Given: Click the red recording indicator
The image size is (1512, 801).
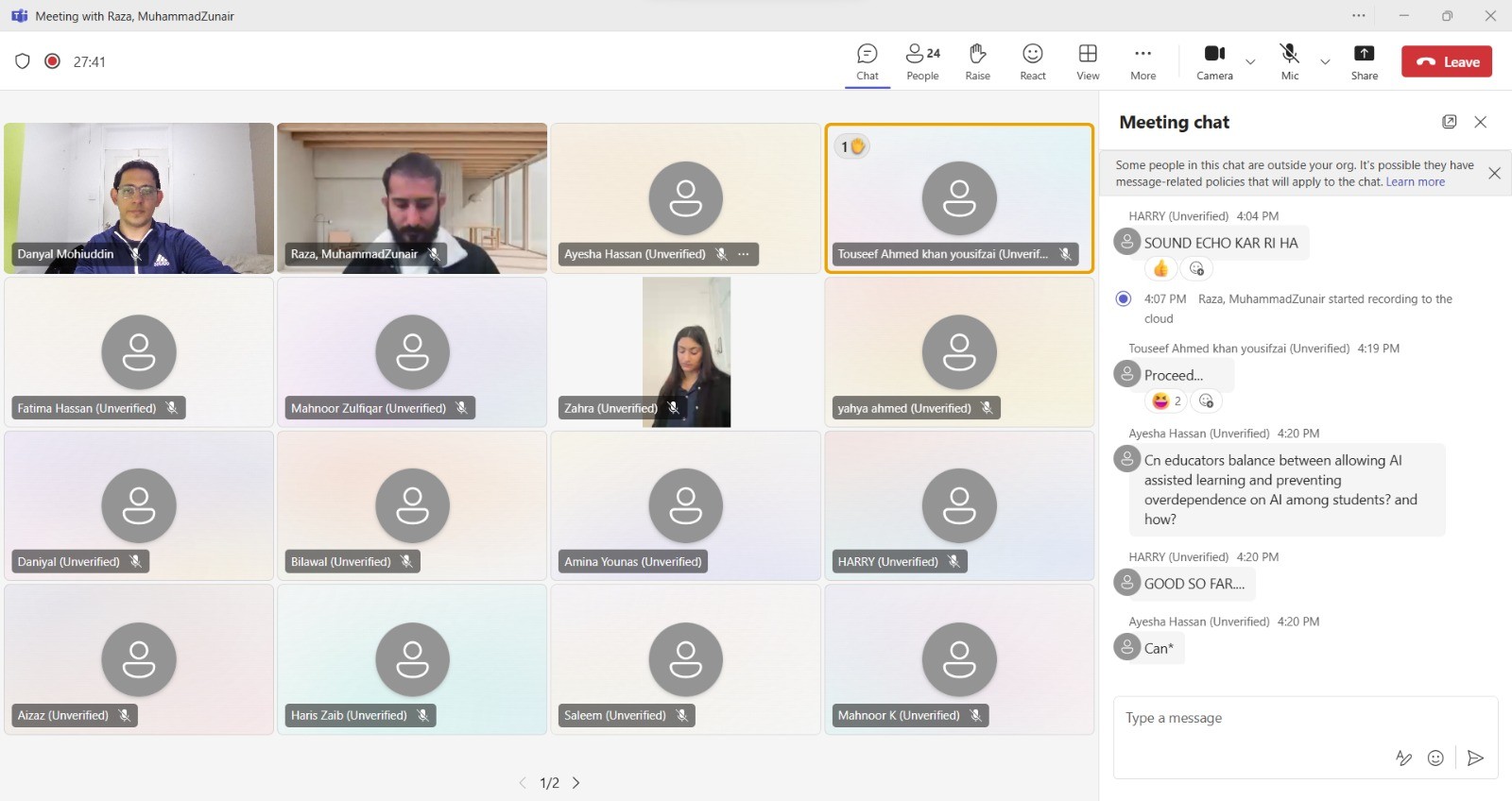Looking at the screenshot, I should [x=53, y=61].
